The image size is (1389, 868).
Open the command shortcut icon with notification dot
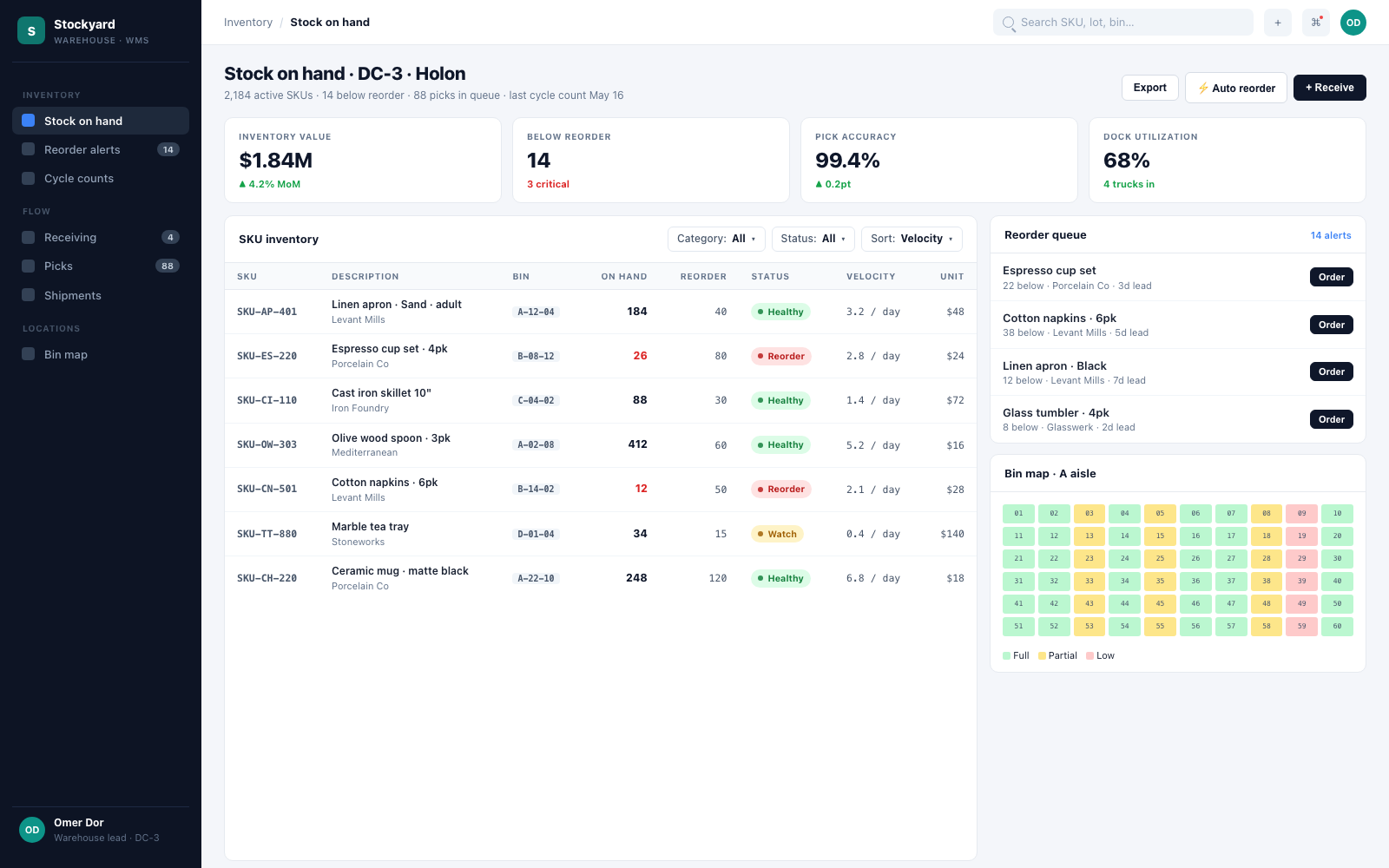(1316, 23)
